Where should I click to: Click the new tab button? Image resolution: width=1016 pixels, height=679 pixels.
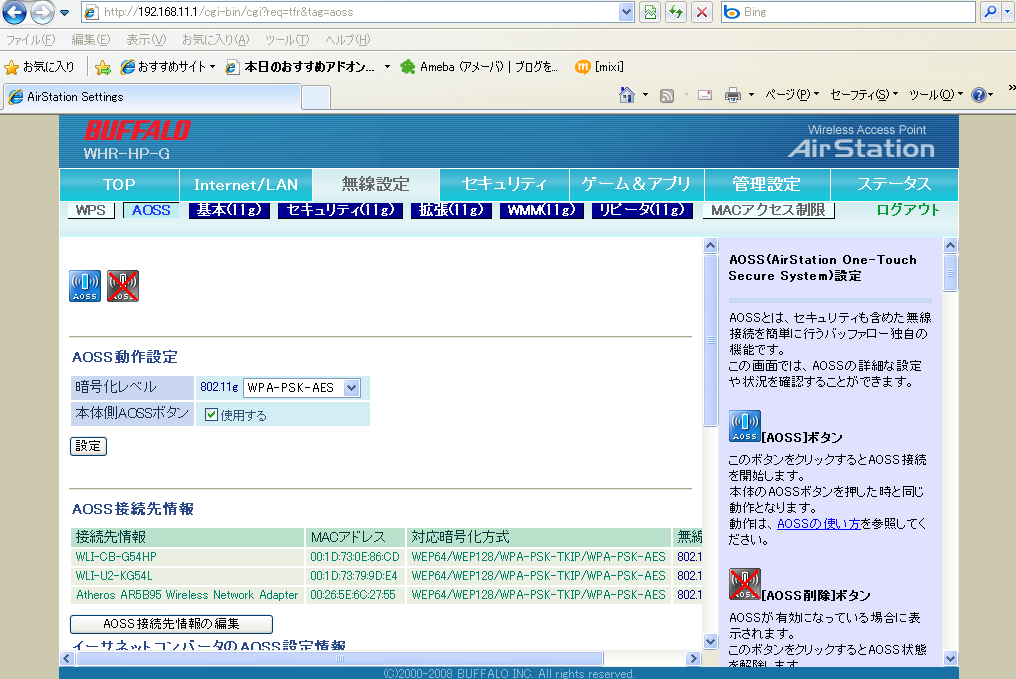(316, 97)
